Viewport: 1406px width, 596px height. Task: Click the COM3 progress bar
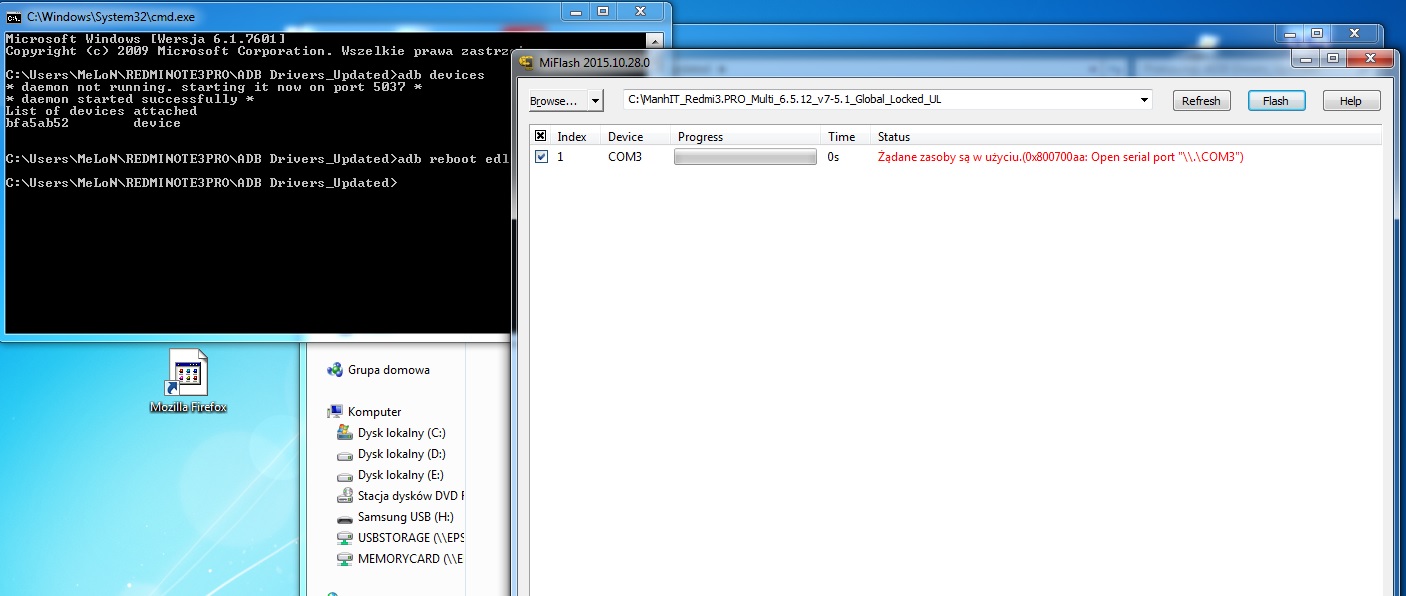pos(745,157)
